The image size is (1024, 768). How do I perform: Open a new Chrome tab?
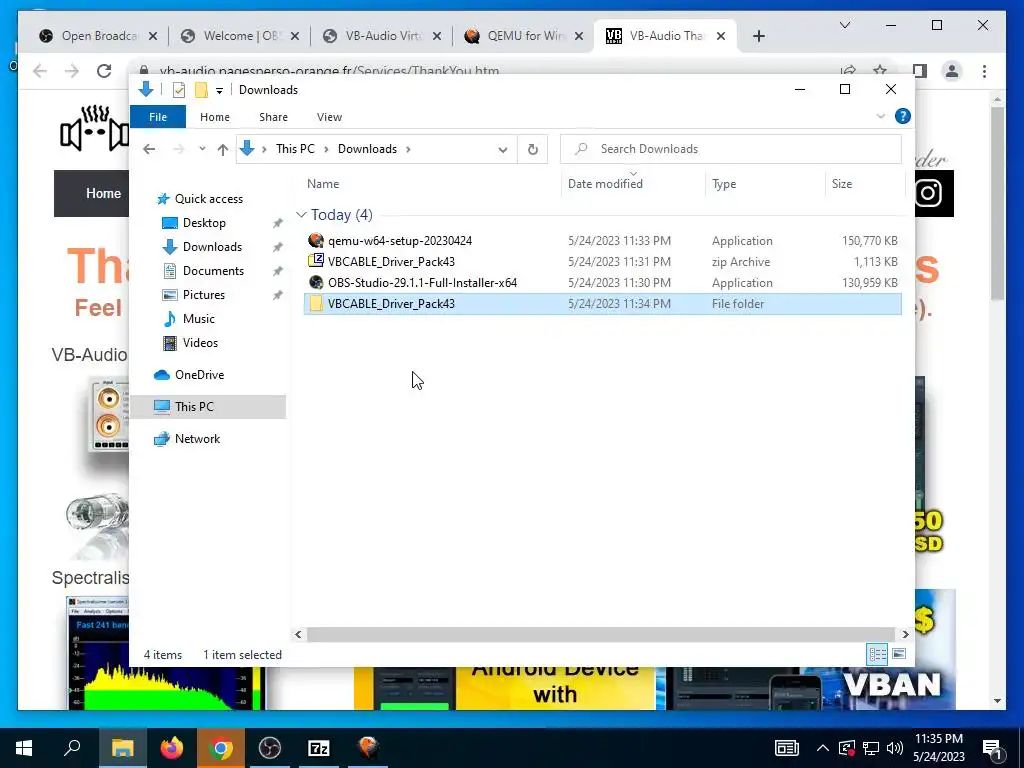(x=758, y=37)
